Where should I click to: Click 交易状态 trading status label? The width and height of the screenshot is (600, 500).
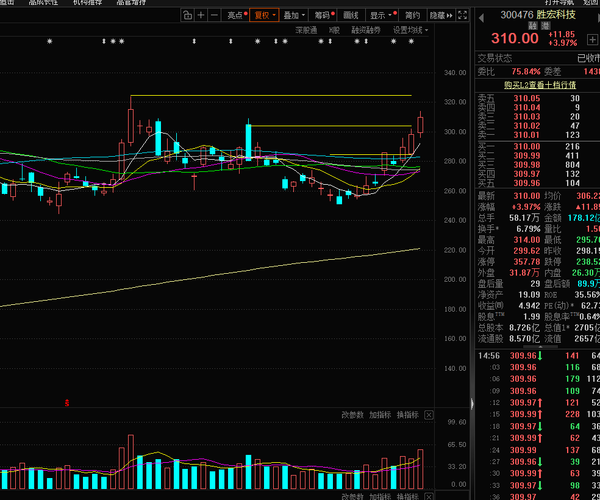coord(494,58)
